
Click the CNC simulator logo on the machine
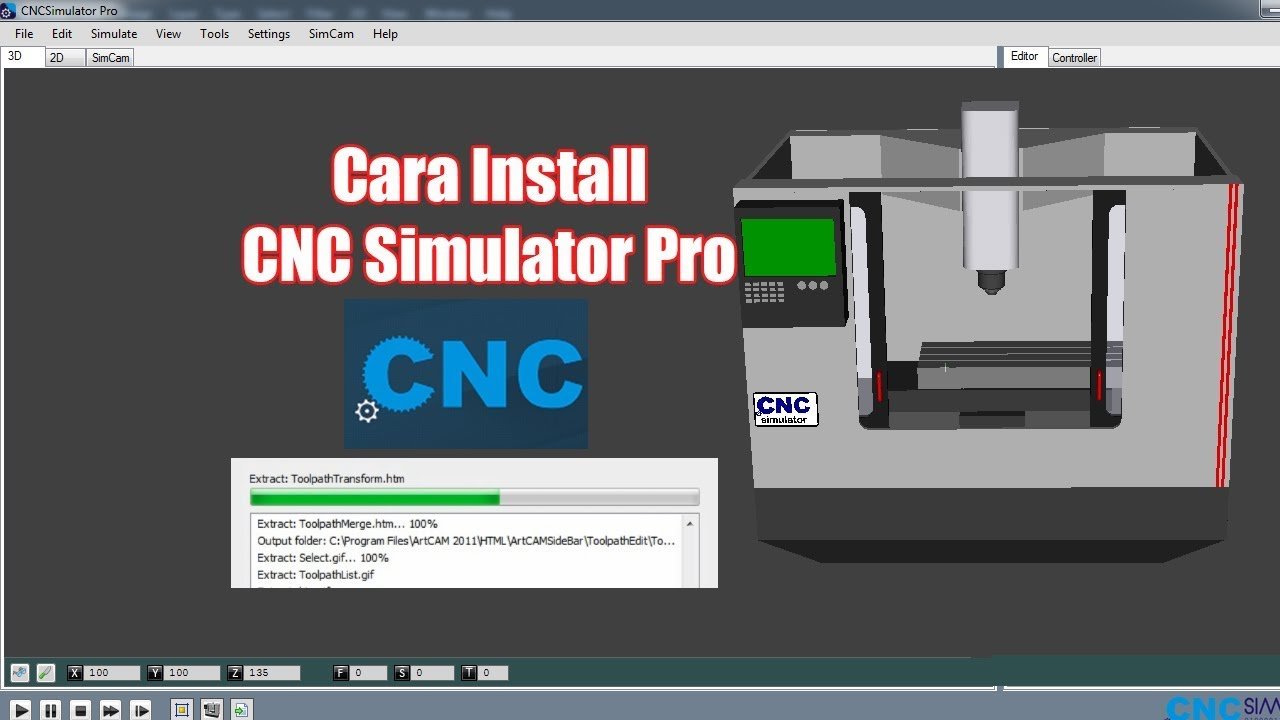[x=786, y=409]
